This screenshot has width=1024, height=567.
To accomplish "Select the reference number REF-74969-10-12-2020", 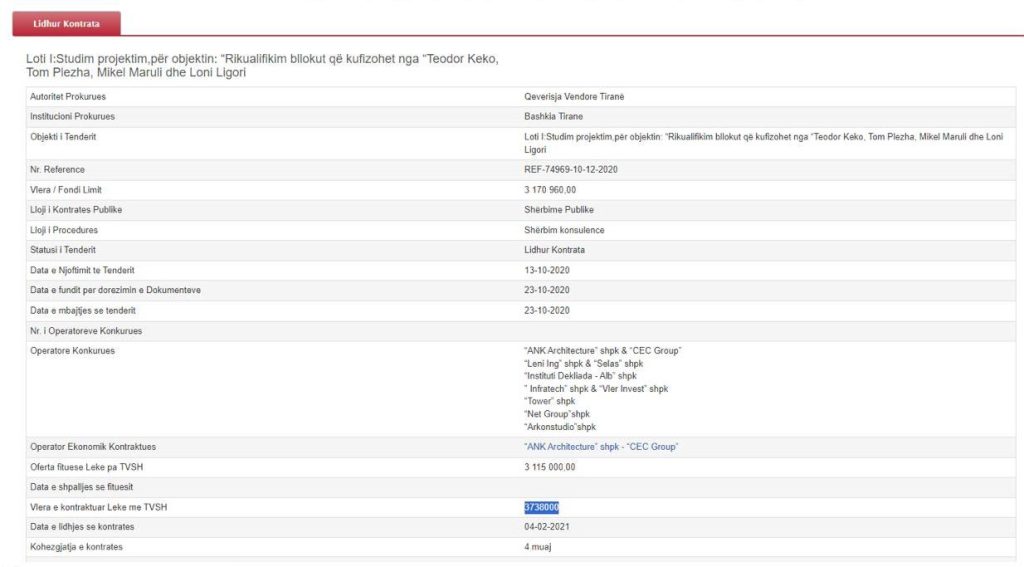I will 571,169.
